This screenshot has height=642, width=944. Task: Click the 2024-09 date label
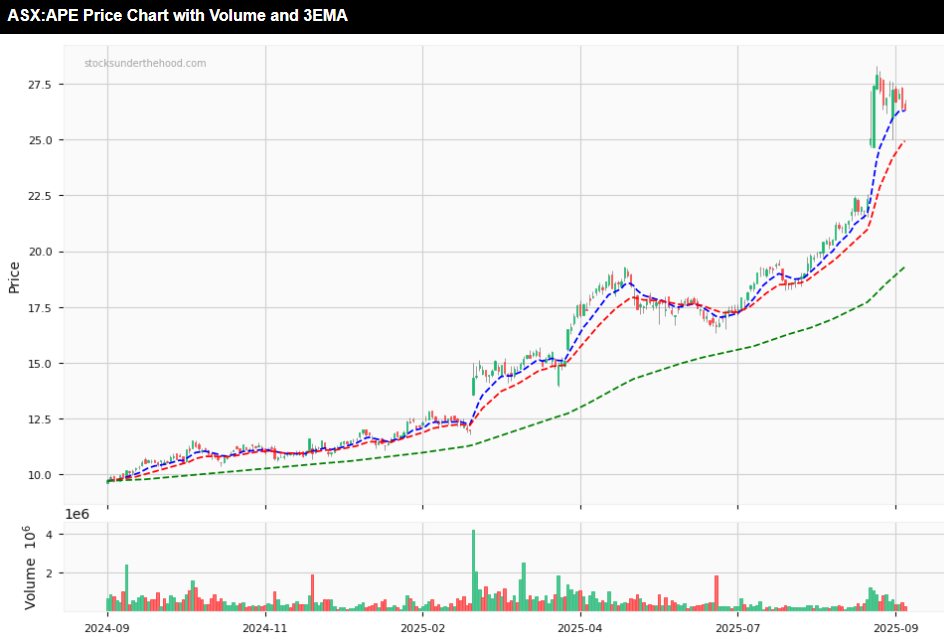pos(107,629)
